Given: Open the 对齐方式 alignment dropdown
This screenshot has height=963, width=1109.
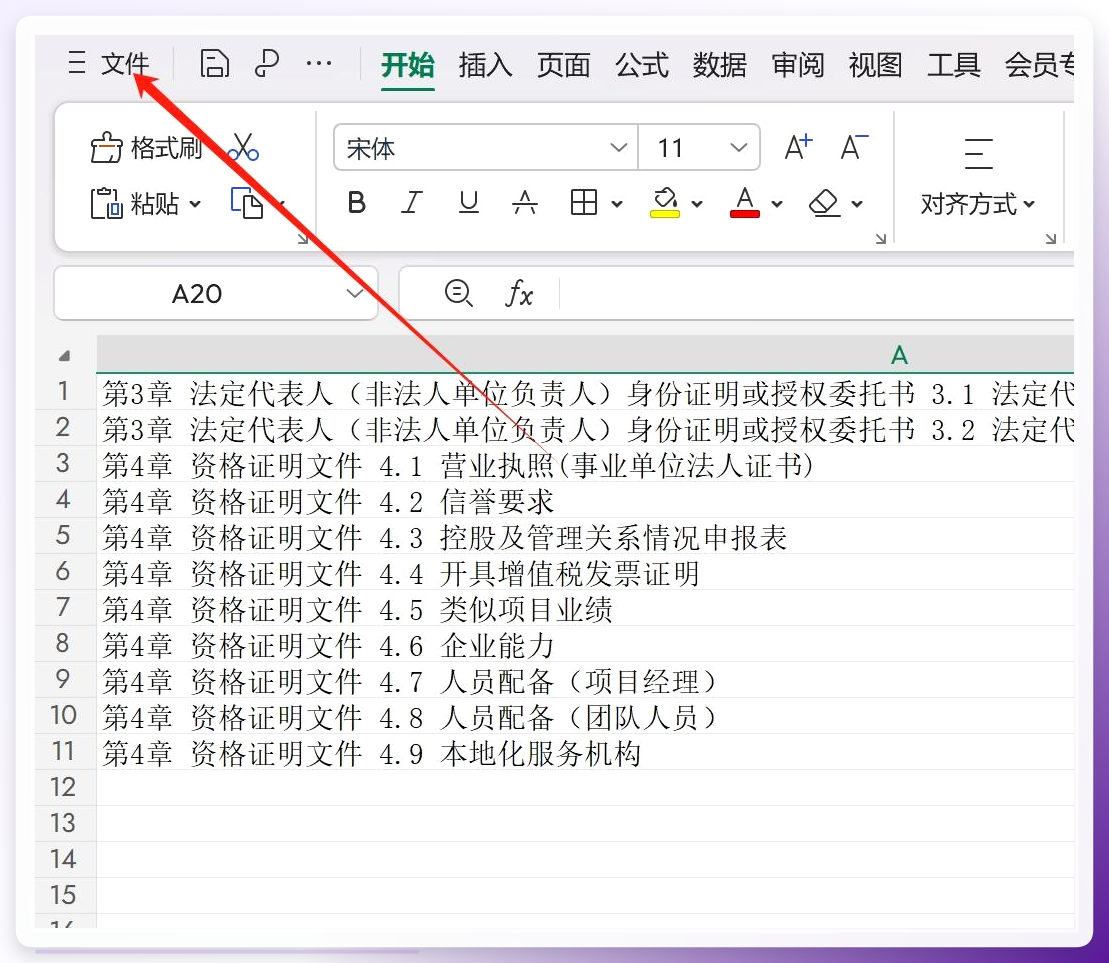Looking at the screenshot, I should click(x=977, y=204).
